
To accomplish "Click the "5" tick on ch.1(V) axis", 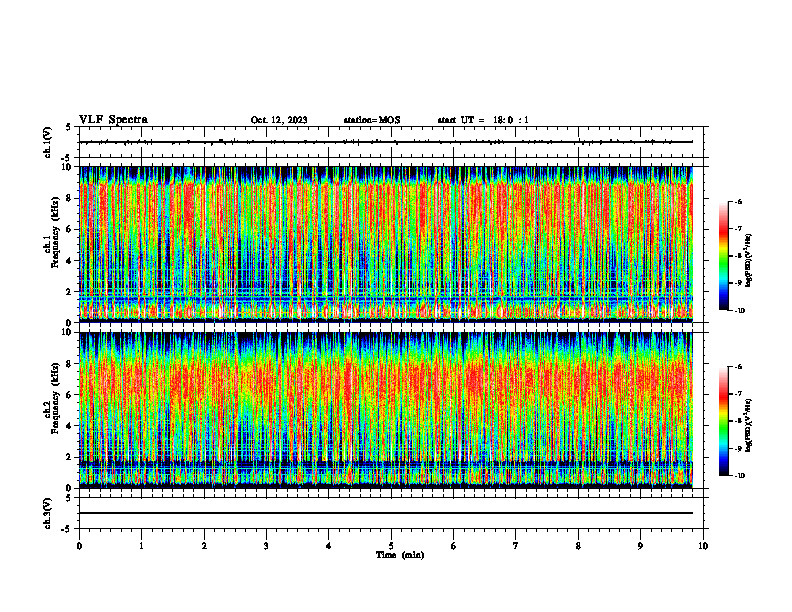I will point(69,127).
